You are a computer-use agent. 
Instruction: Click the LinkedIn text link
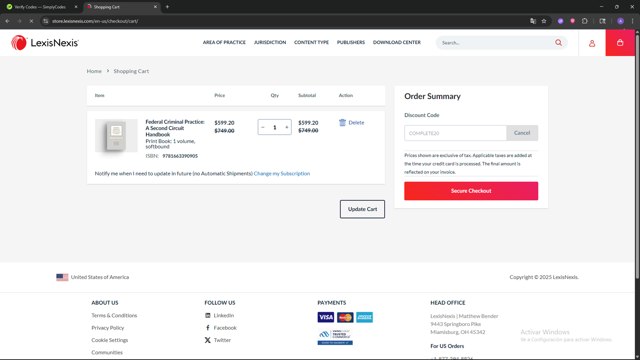[224, 315]
